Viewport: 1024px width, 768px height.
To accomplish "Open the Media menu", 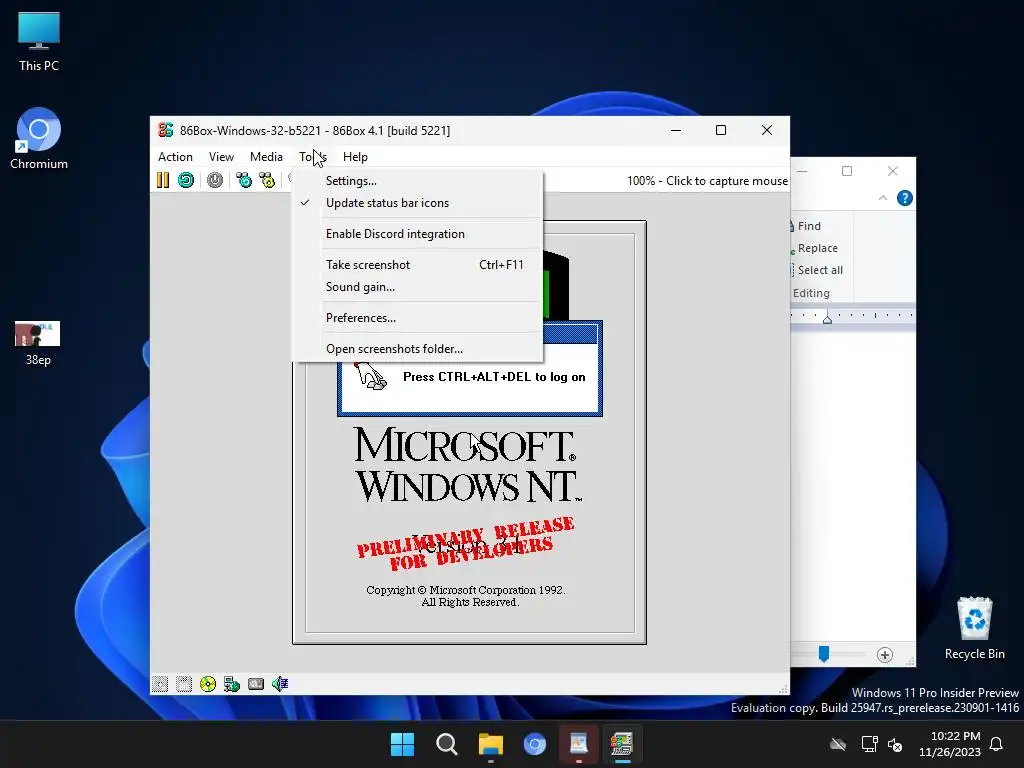I will point(266,157).
